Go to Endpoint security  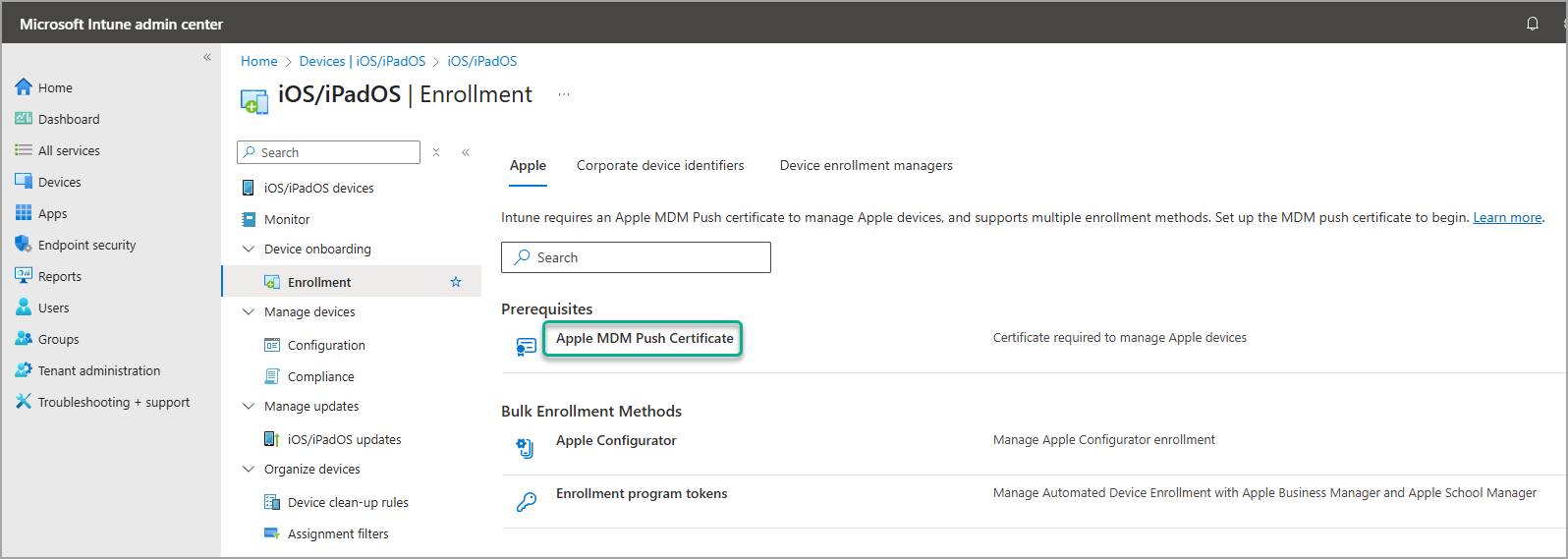pyautogui.click(x=87, y=245)
